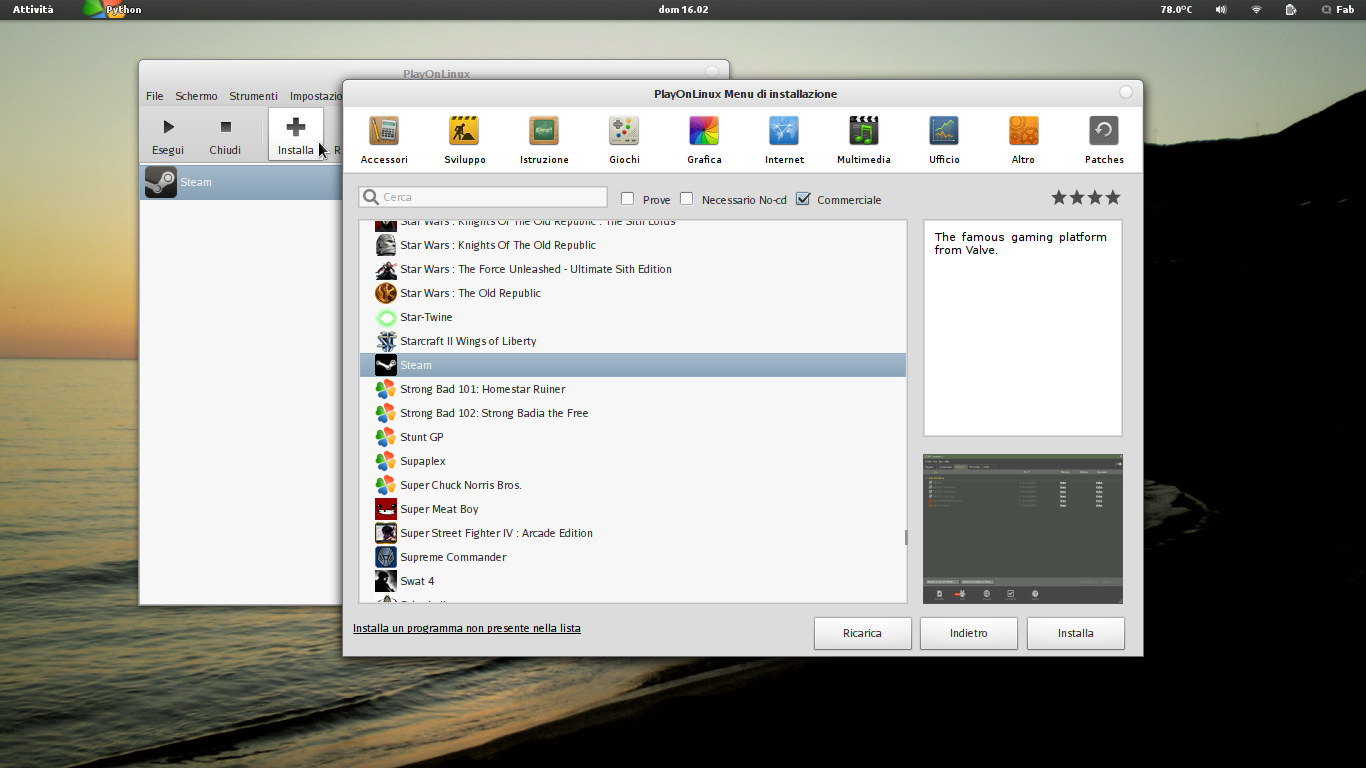Toggle the Necessario No-cd checkbox
Screen dimensions: 1366x768
686,198
